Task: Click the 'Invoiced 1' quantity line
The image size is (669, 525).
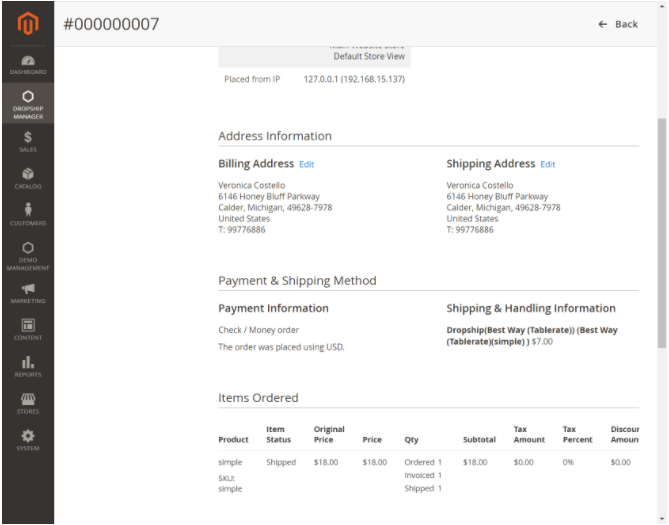Action: [423, 475]
